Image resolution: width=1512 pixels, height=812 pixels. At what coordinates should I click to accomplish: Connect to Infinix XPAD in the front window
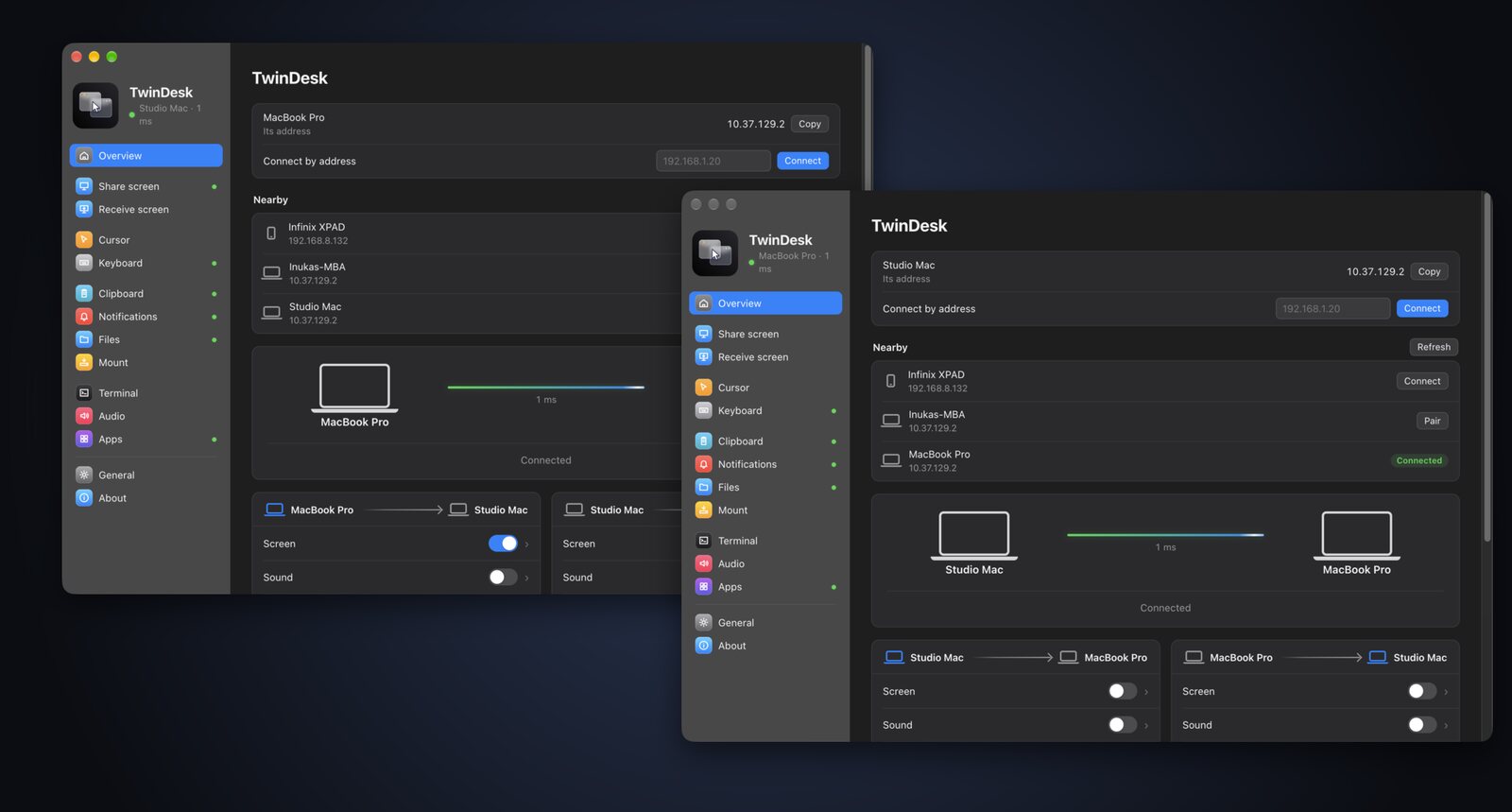tap(1422, 381)
